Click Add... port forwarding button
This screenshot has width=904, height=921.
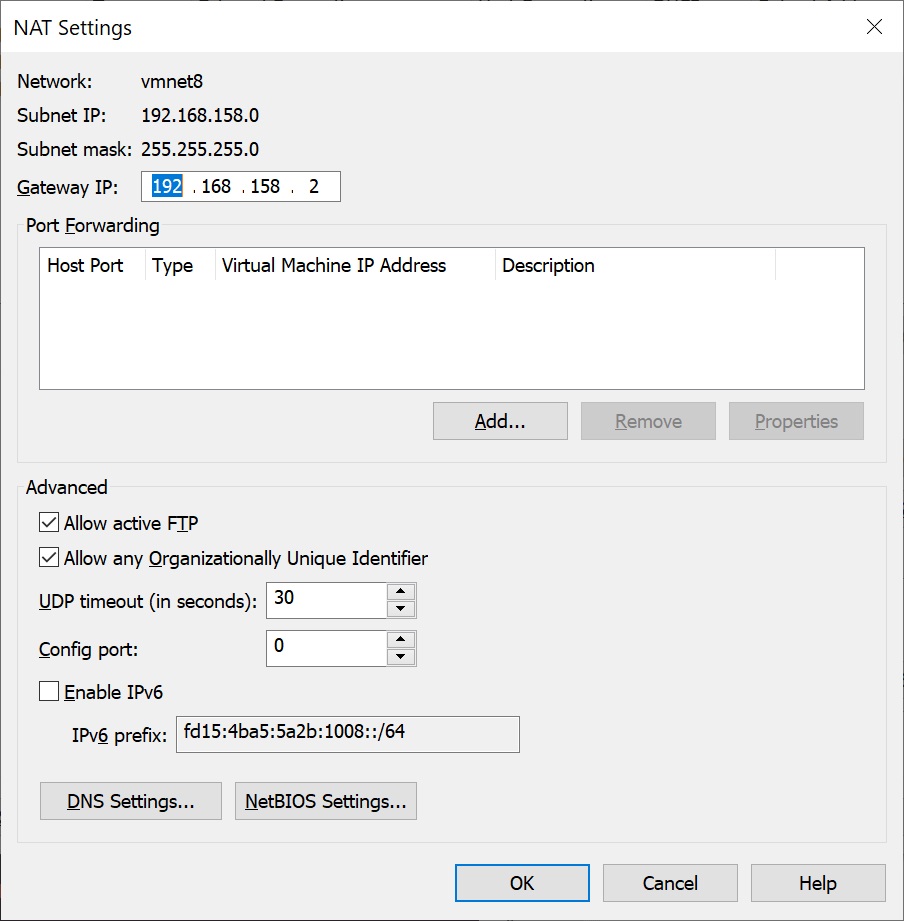click(x=500, y=421)
